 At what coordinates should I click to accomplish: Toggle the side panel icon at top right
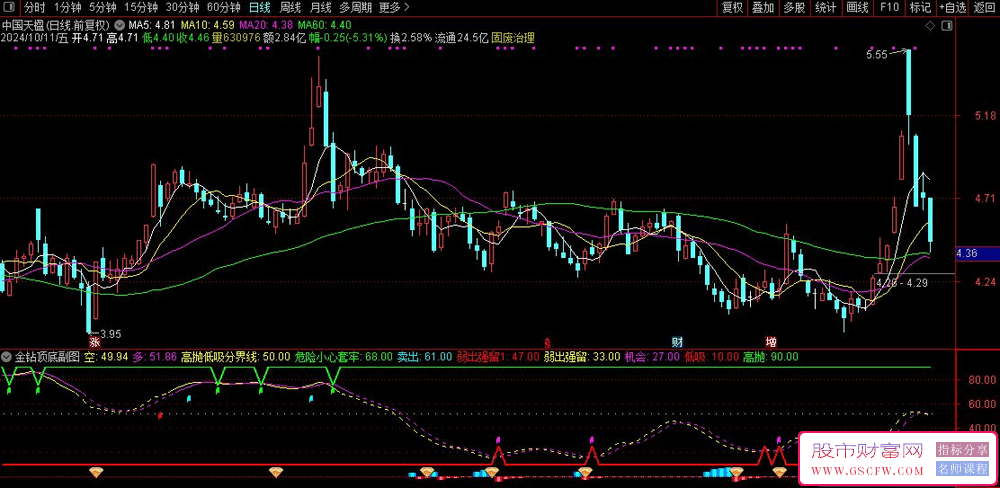[946, 24]
